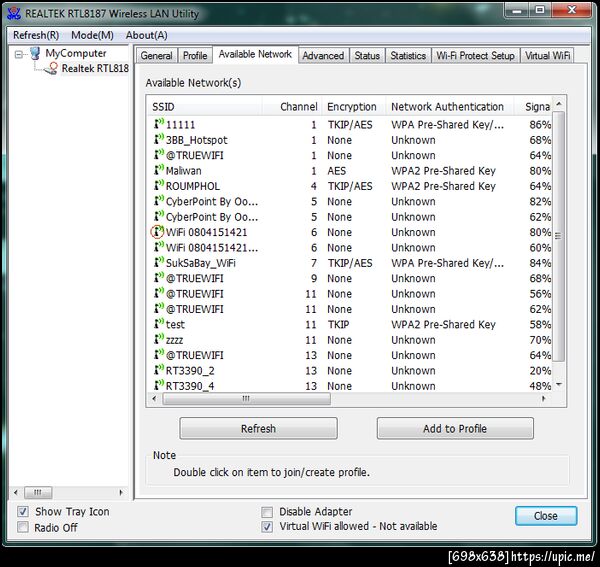600x567 pixels.
Task: Select the network named test
Action: [x=351, y=324]
